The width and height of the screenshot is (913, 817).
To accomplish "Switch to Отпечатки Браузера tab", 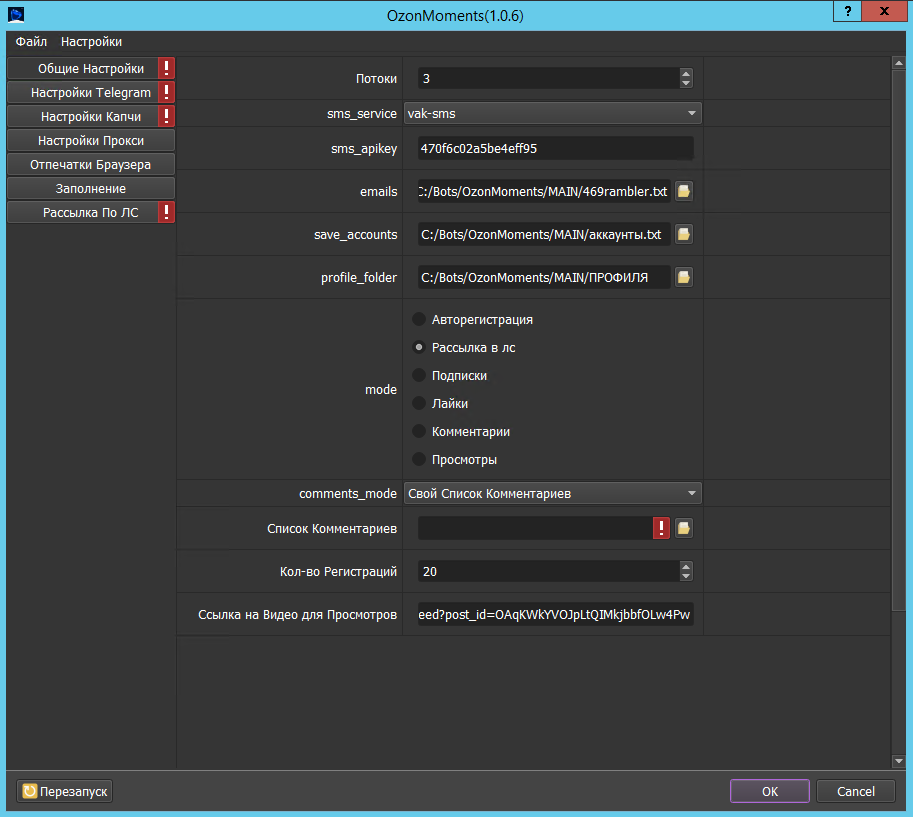I will click(91, 164).
